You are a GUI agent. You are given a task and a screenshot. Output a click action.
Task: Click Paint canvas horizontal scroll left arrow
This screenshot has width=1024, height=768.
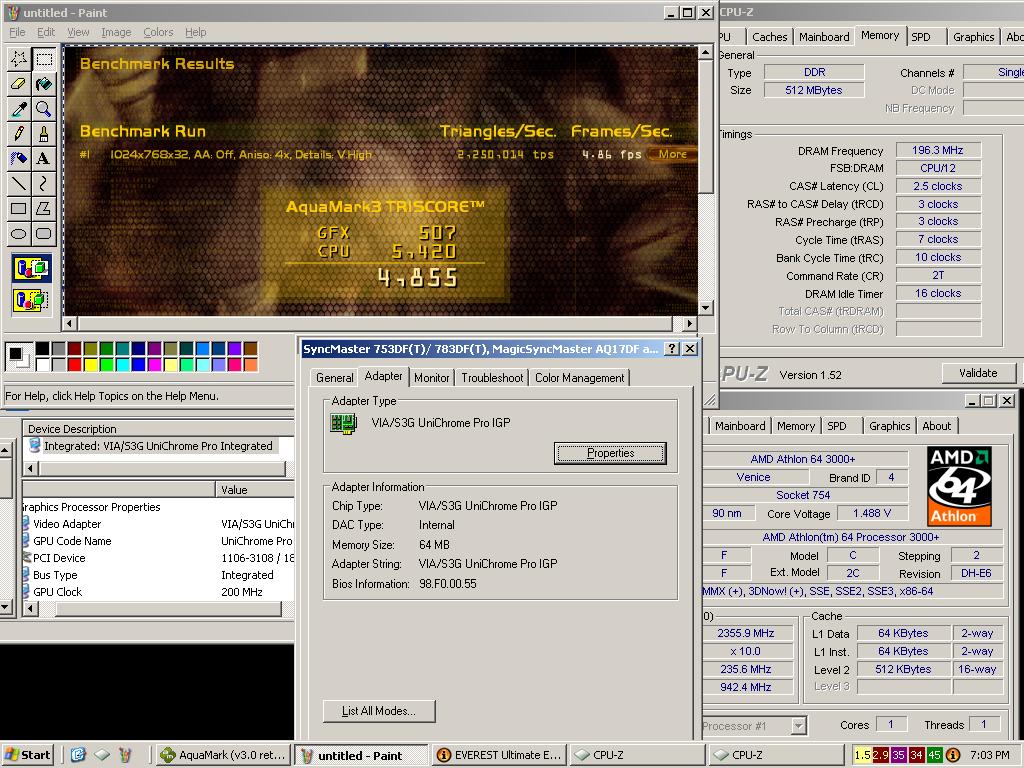click(70, 323)
